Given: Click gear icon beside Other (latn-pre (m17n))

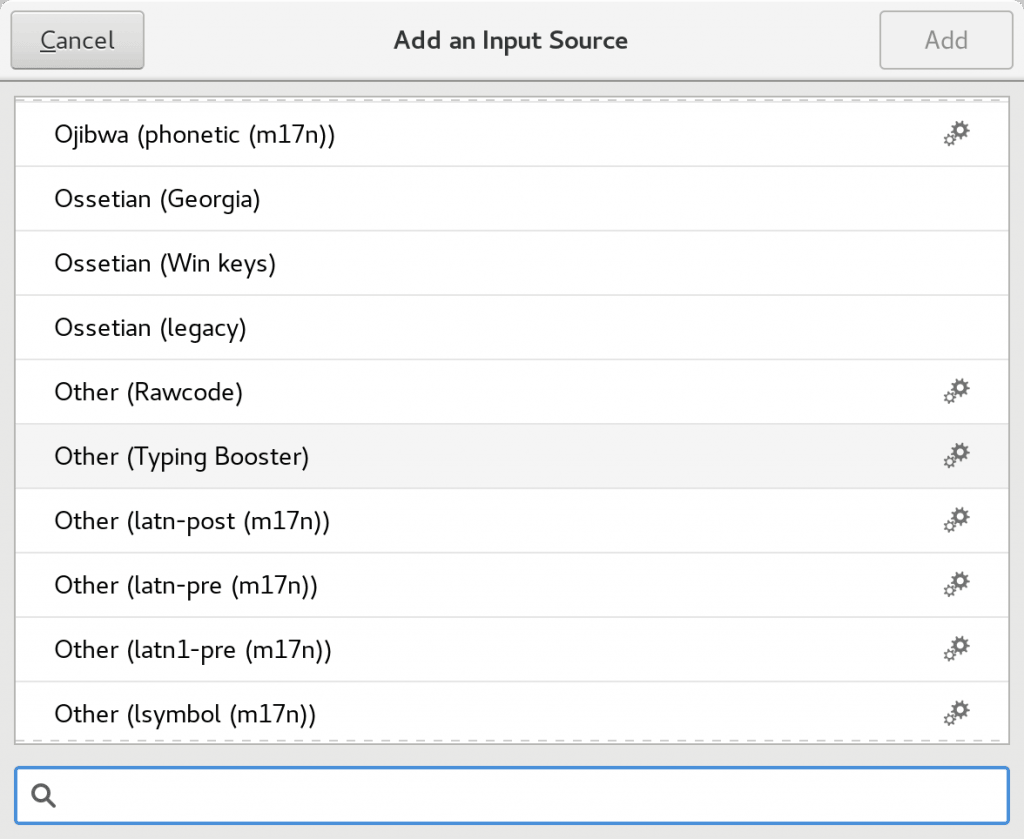Looking at the screenshot, I should tap(957, 585).
